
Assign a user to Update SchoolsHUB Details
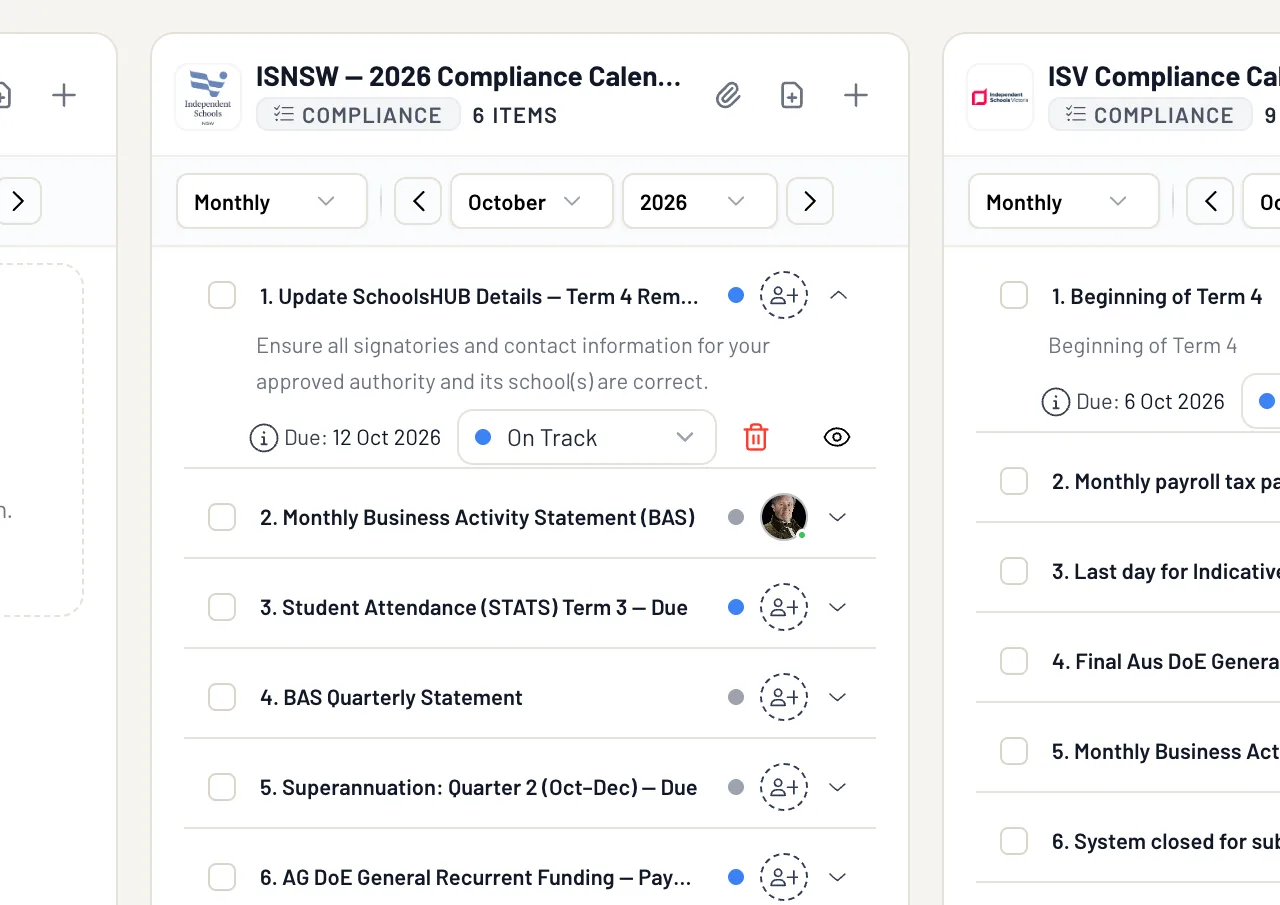784,295
